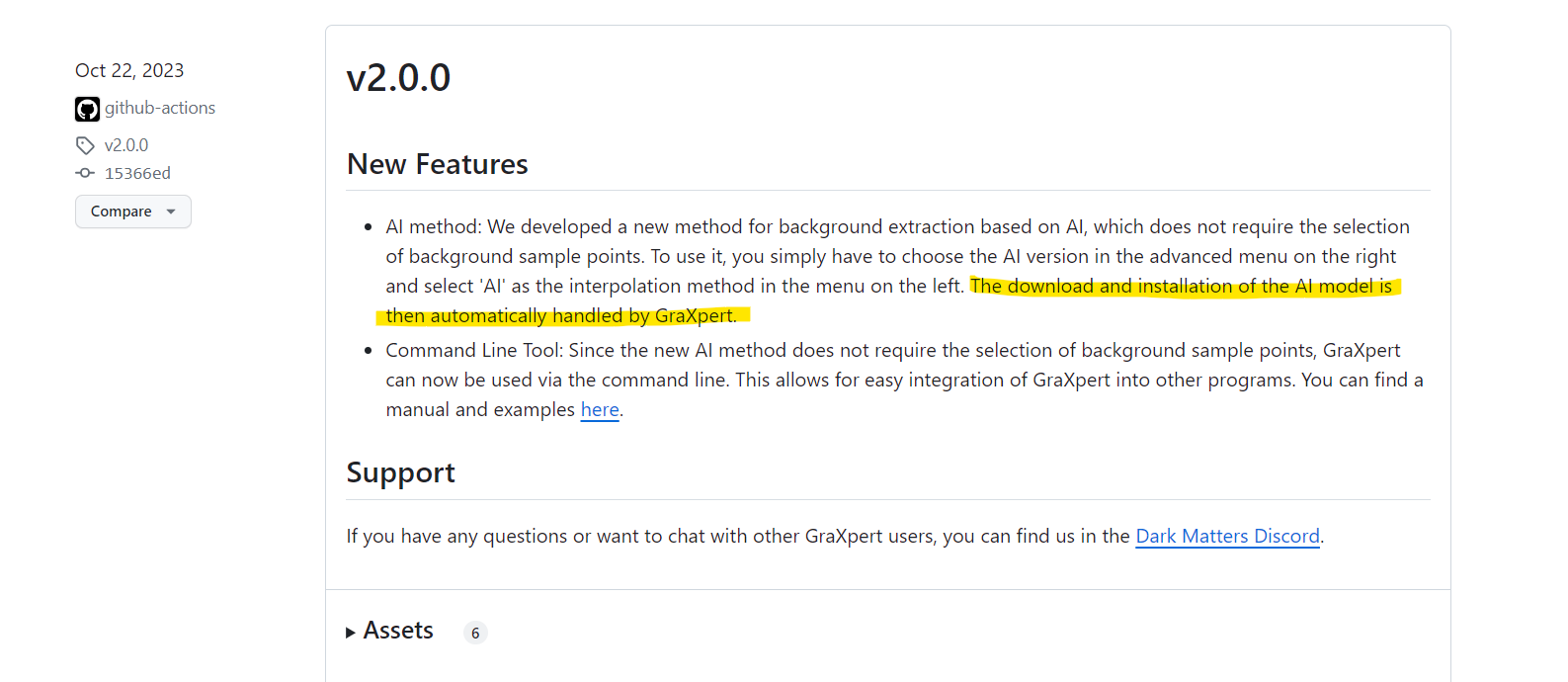This screenshot has width=1568, height=682.
Task: Open the Compare dropdown caret
Action: pyautogui.click(x=171, y=212)
